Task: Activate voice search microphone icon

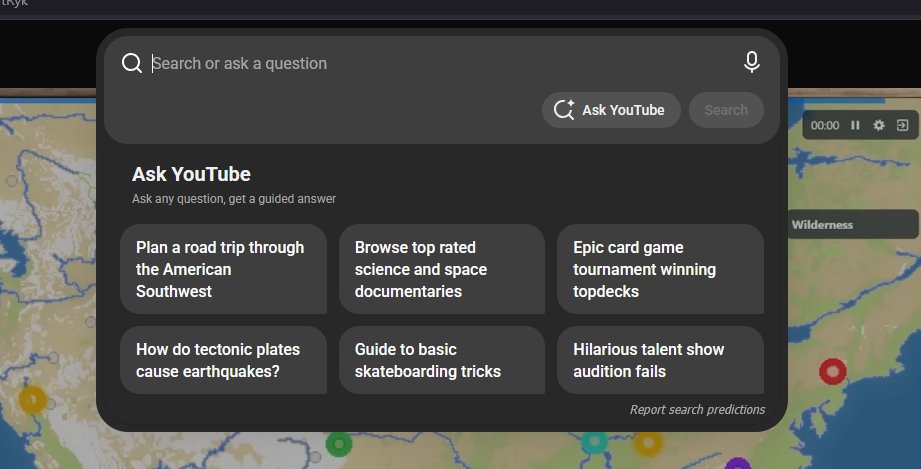Action: click(x=751, y=62)
